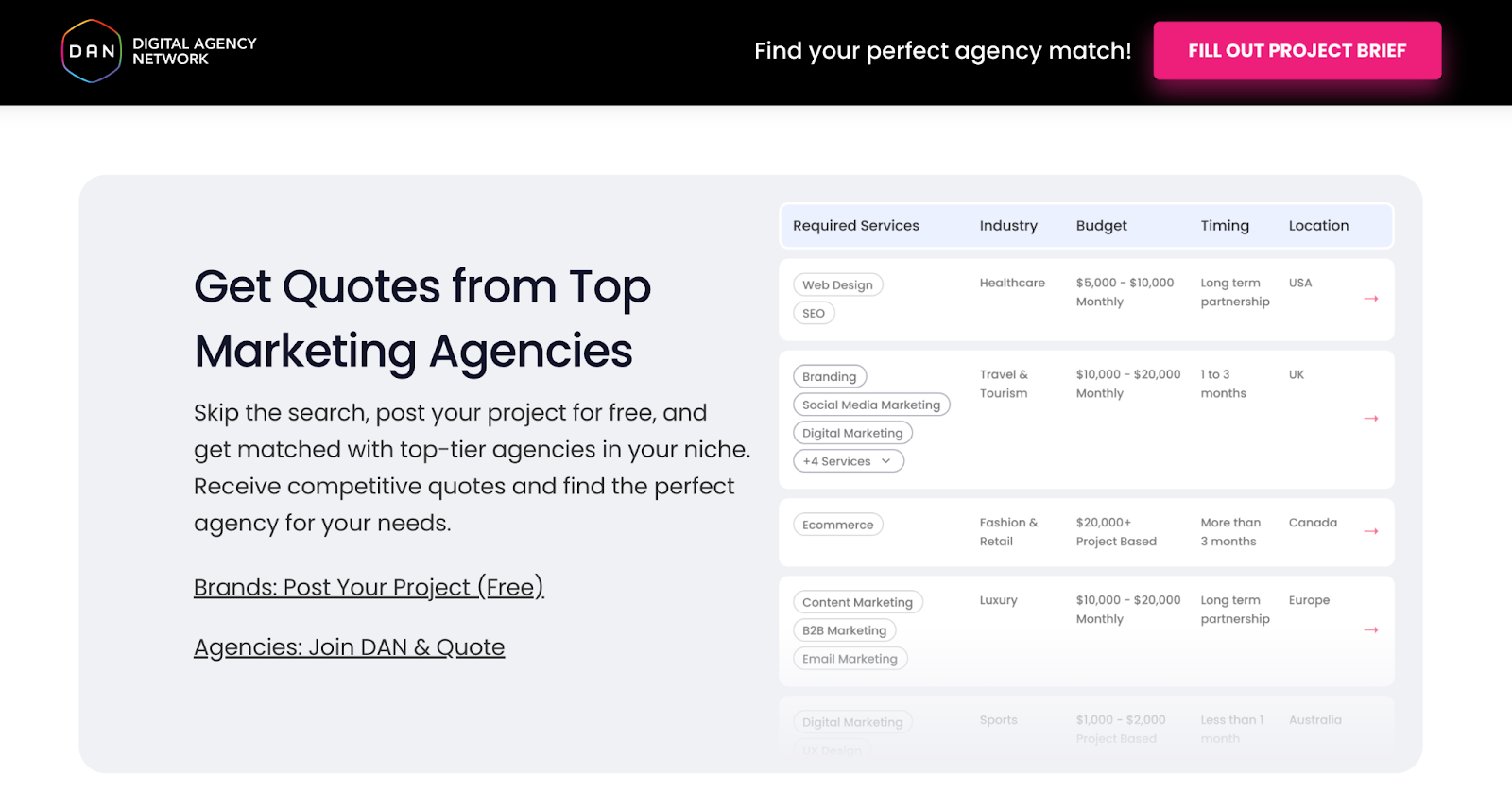Click the arrow on the Luxury row
The width and height of the screenshot is (1512, 810).
(1371, 629)
